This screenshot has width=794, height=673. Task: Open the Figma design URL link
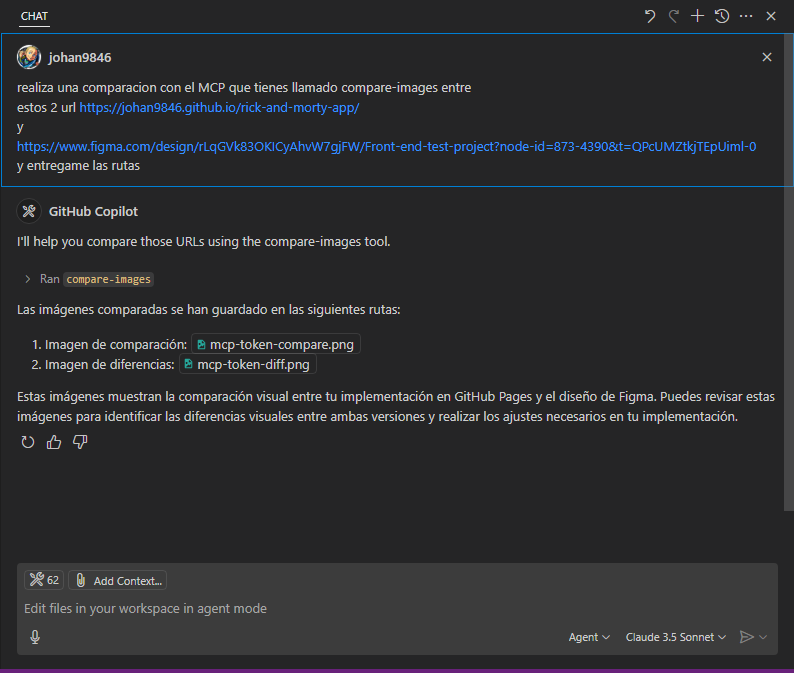point(386,146)
